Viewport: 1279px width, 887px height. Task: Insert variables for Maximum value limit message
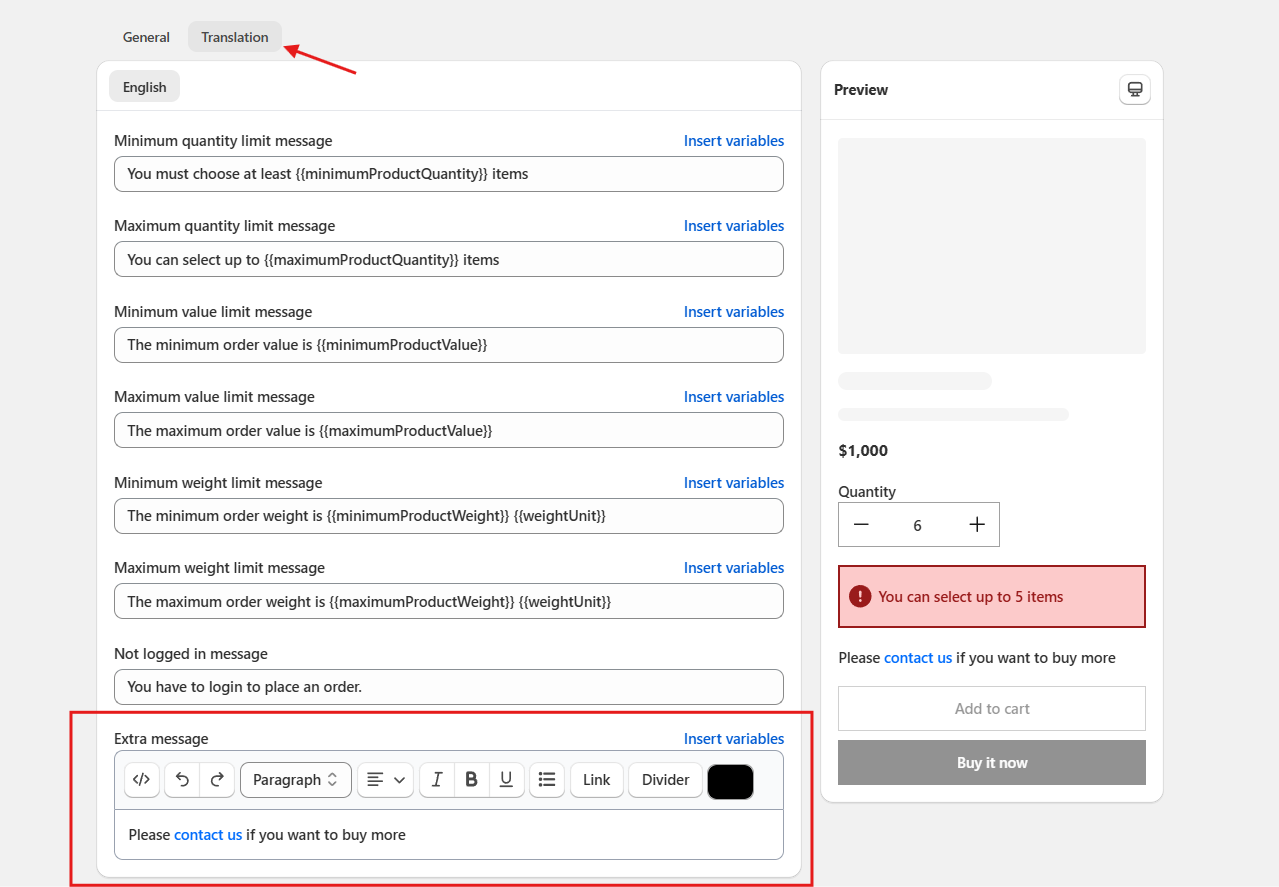(733, 397)
